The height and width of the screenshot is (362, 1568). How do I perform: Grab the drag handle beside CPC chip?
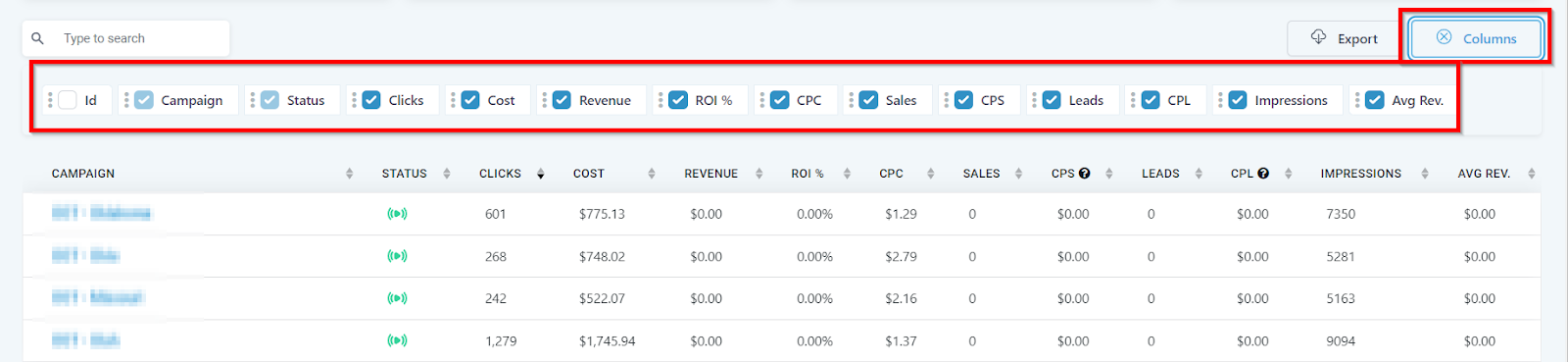761,100
